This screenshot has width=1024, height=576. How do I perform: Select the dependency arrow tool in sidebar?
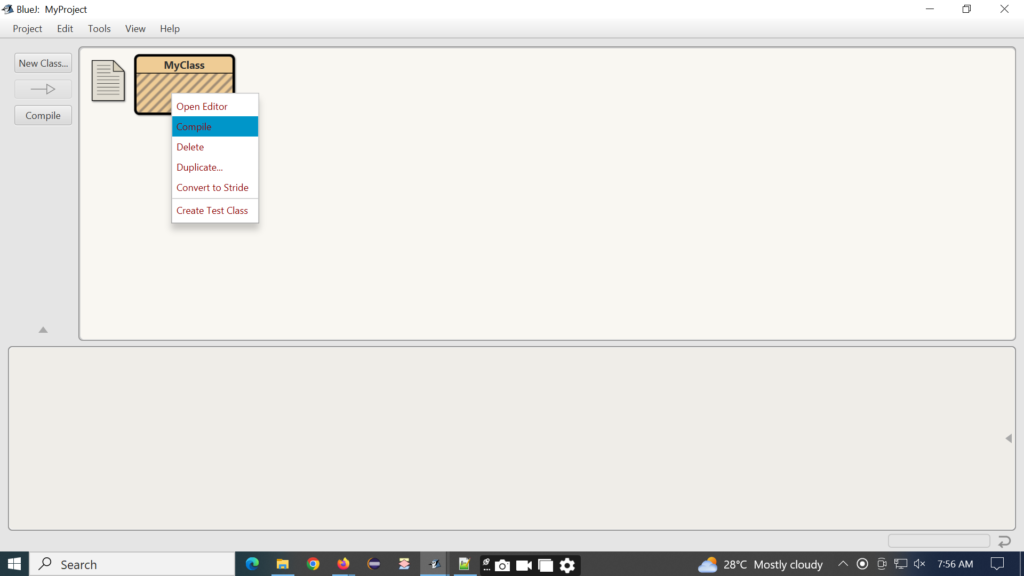(x=42, y=88)
